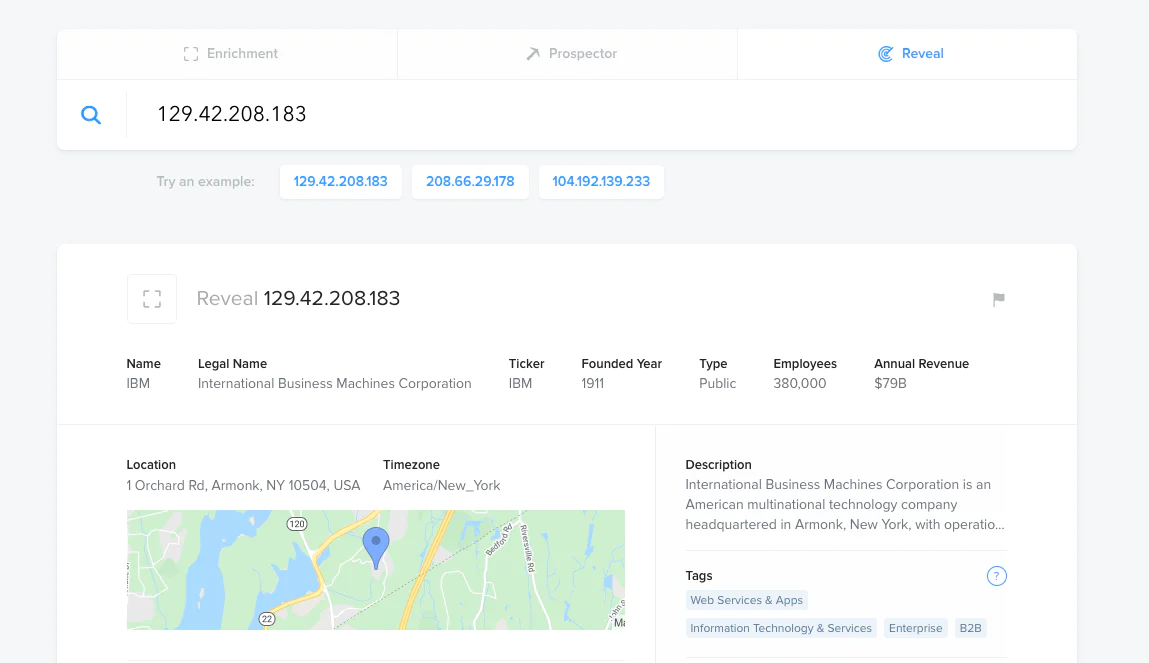Try example IP 104.192.139.233
1149x663 pixels.
601,182
